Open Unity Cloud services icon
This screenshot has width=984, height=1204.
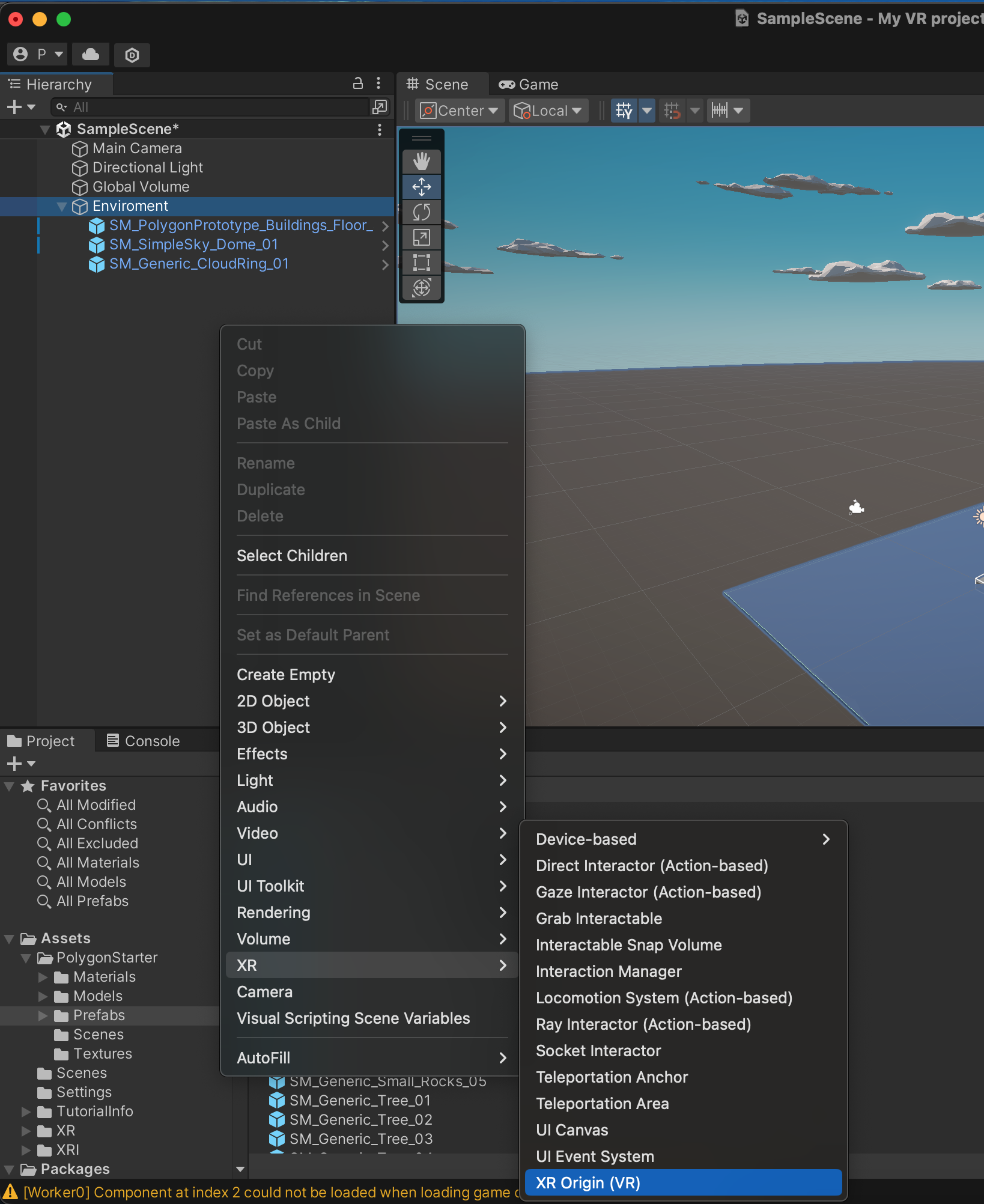click(91, 55)
